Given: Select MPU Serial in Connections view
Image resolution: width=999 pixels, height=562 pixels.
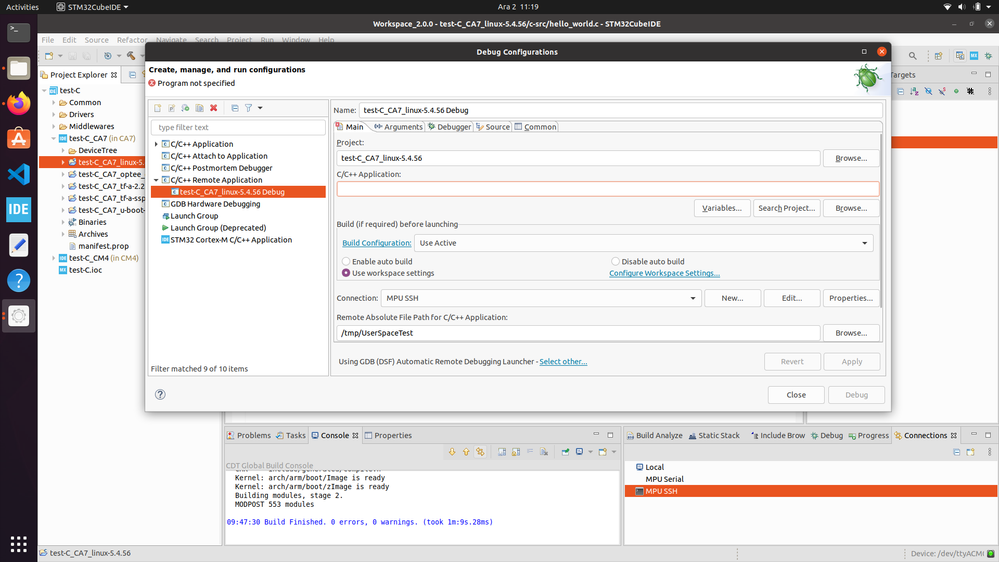Looking at the screenshot, I should tap(665, 479).
